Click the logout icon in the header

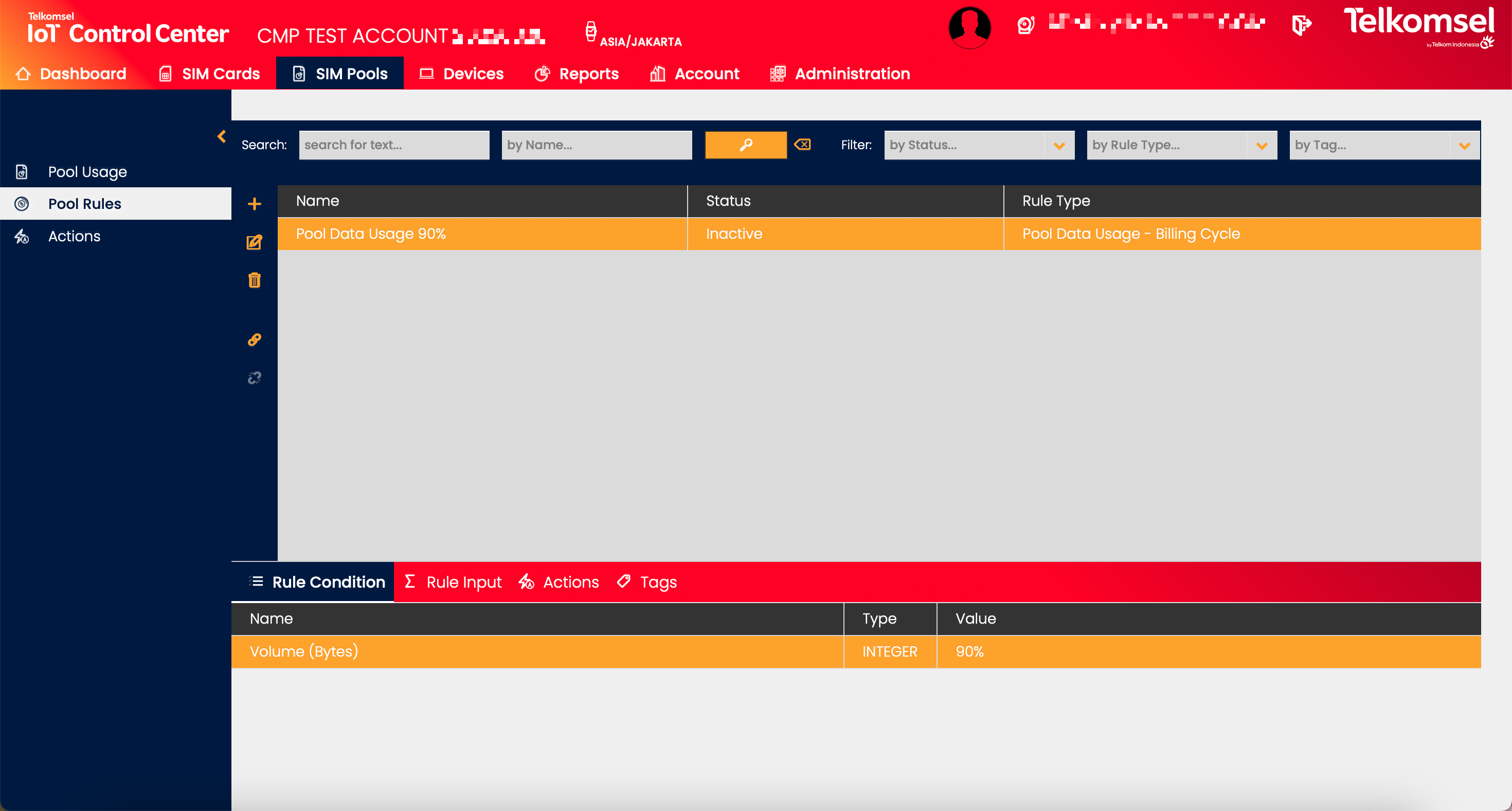pos(1301,25)
